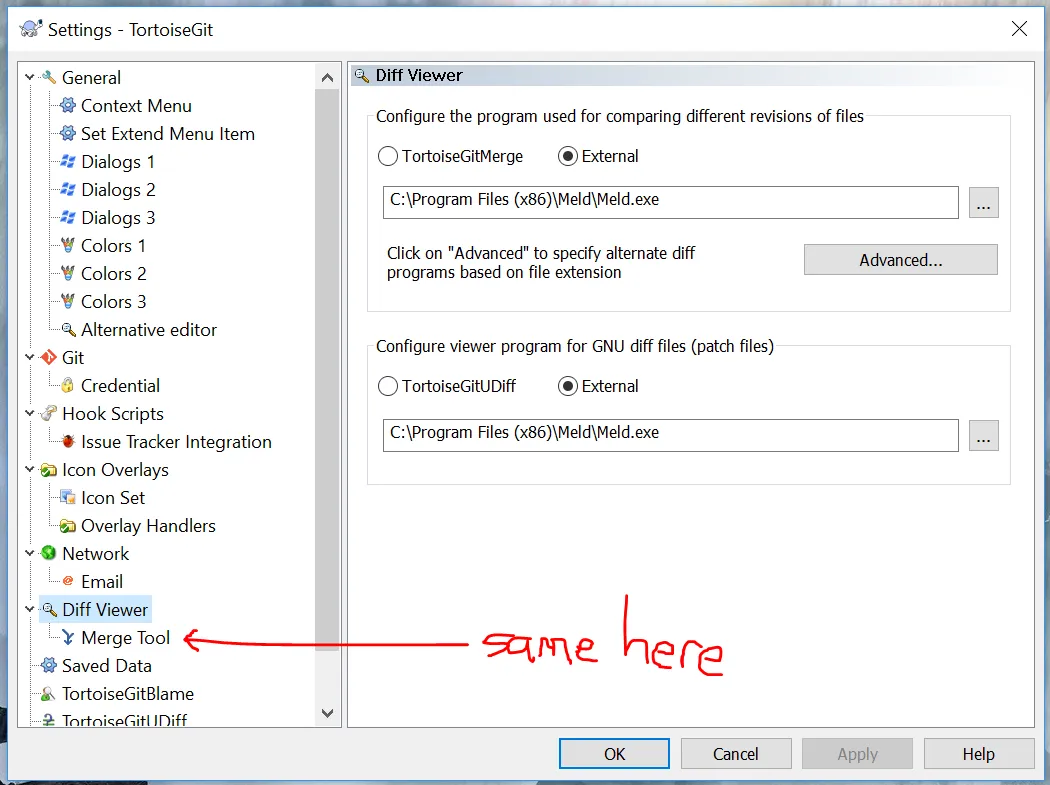Click the Hook Scripts icon
Screen dimensions: 1050x785
(48, 413)
